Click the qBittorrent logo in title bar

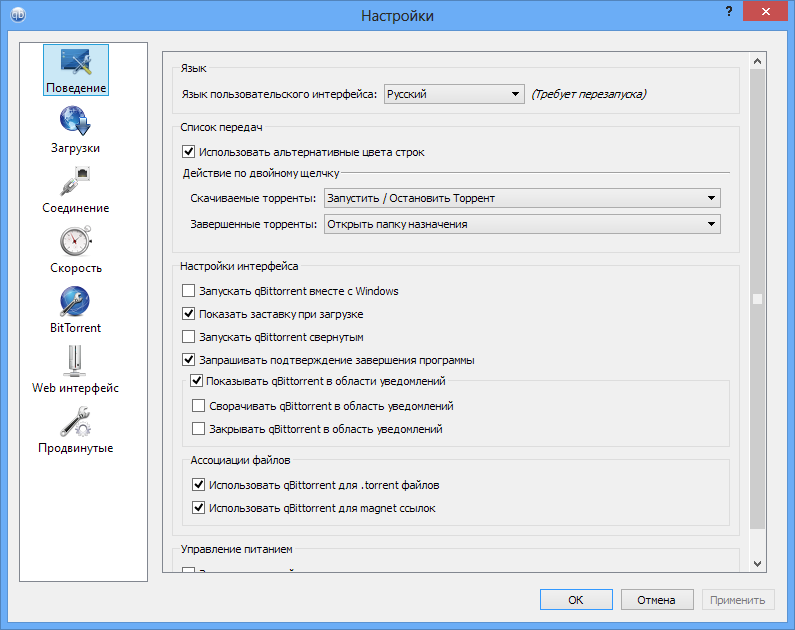click(18, 15)
